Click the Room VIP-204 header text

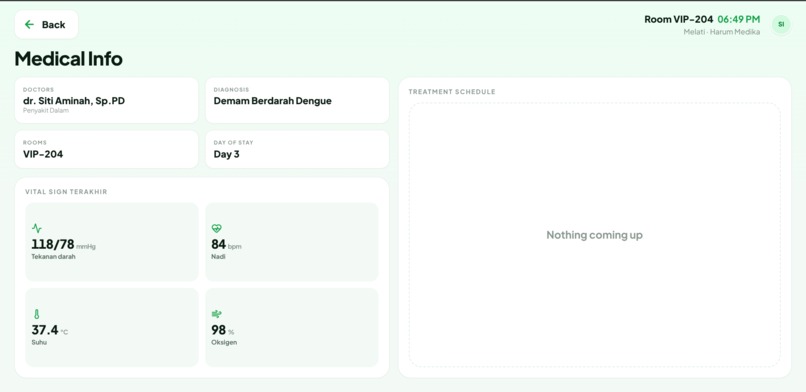[x=679, y=20]
